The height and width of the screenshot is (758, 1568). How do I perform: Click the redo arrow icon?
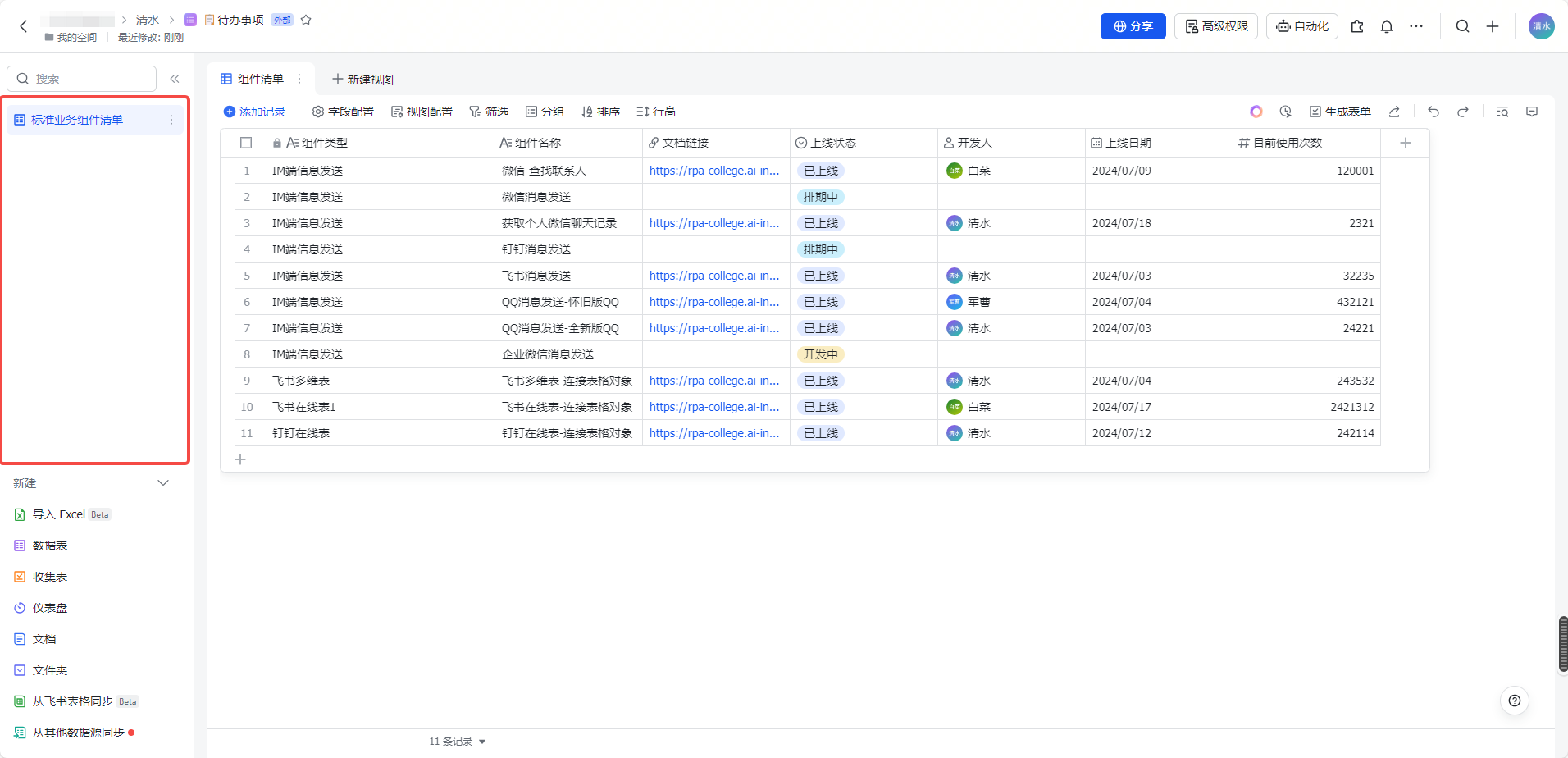1463,112
